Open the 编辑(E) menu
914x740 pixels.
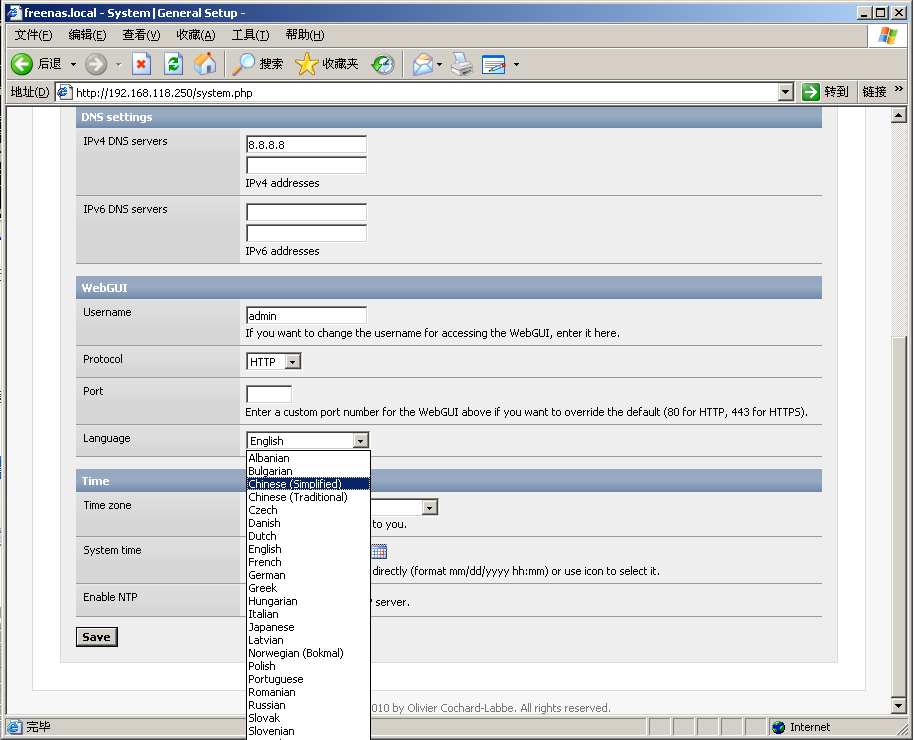click(x=87, y=35)
